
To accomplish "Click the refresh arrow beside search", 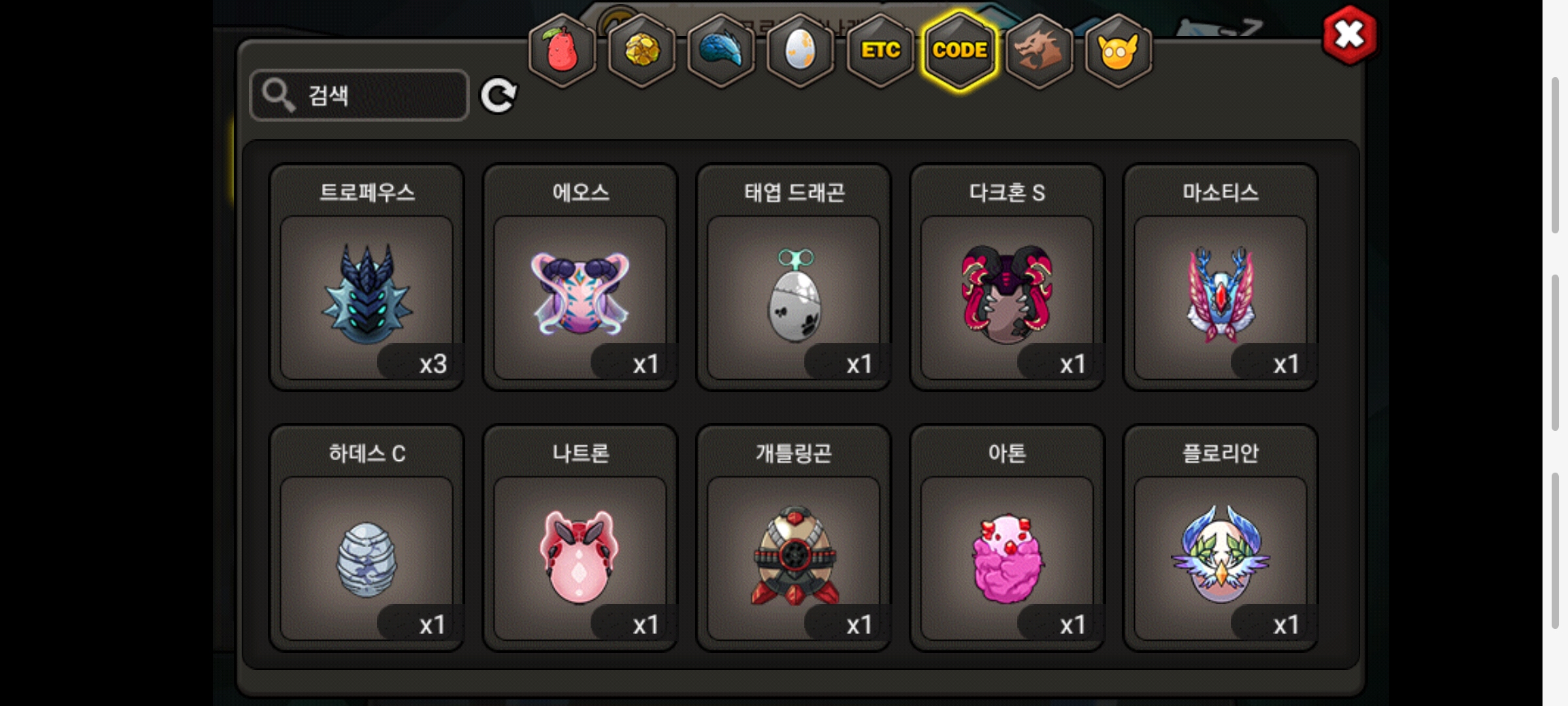I will [x=498, y=96].
